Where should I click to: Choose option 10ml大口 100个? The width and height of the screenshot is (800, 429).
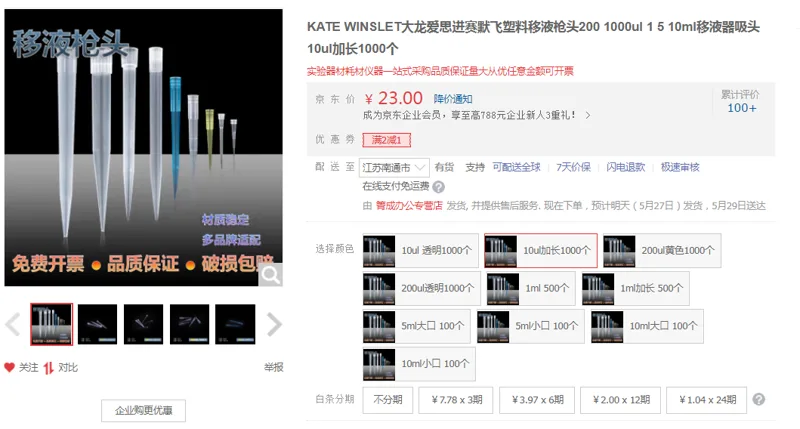(647, 326)
